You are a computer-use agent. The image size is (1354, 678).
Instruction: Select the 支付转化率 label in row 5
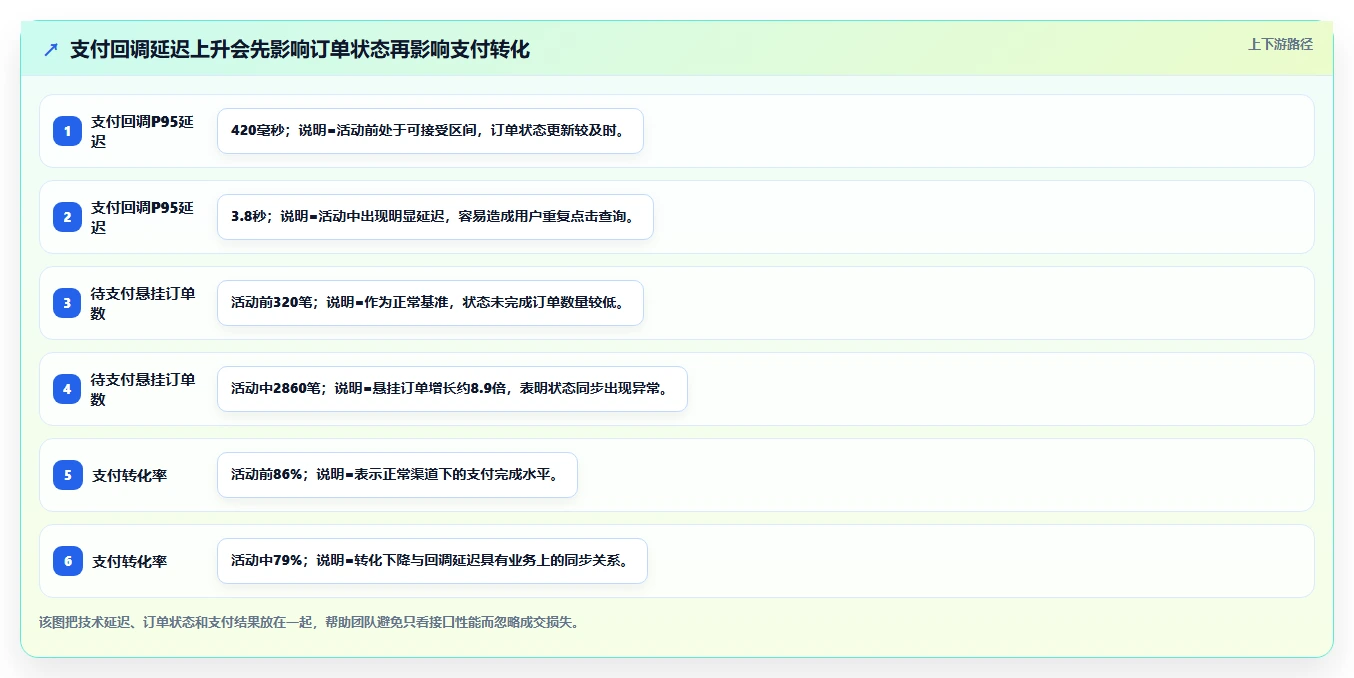point(130,475)
